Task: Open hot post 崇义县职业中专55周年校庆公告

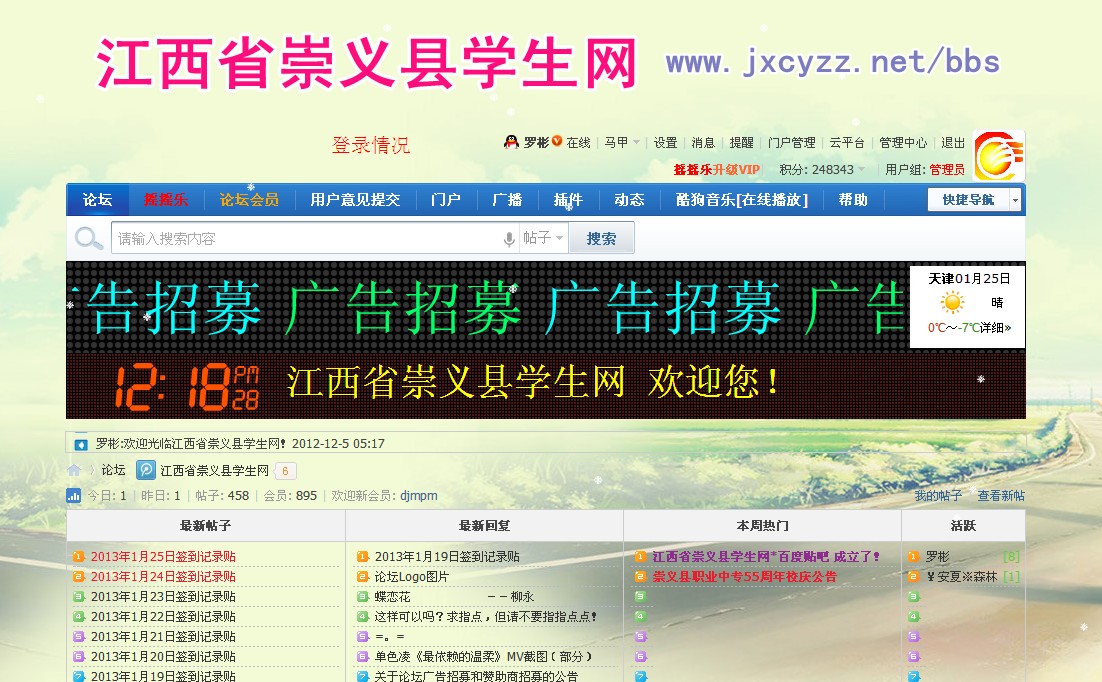Action: click(744, 577)
